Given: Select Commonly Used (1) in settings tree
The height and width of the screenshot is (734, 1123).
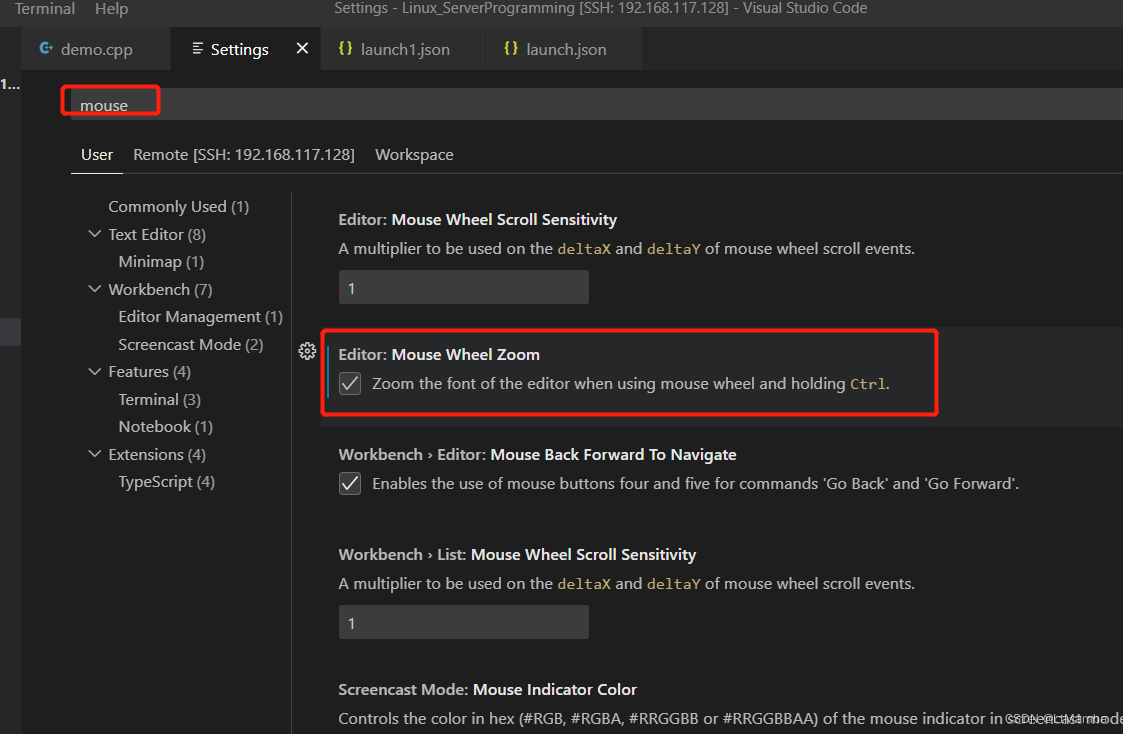Looking at the screenshot, I should pos(178,206).
